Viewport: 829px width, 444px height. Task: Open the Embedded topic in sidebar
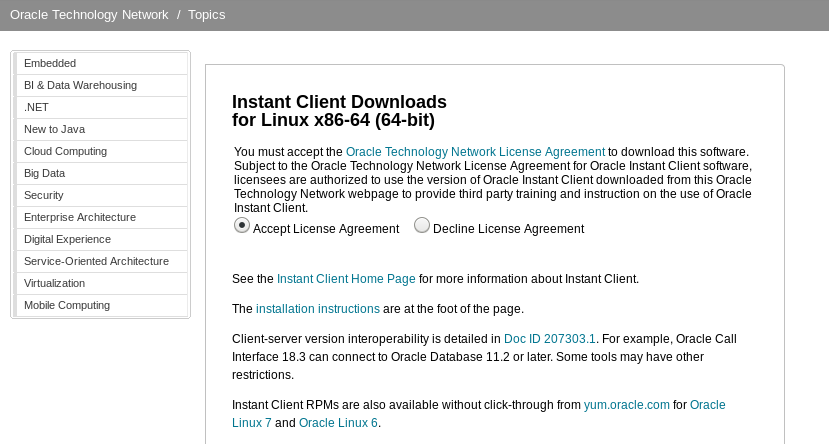pos(100,63)
